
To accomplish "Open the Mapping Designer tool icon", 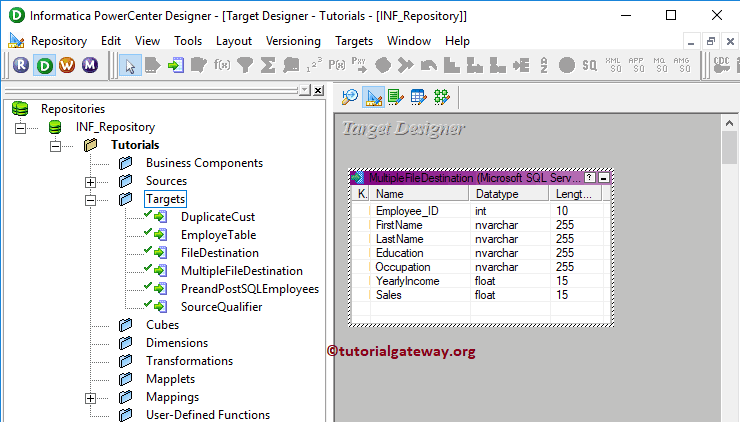I will pos(442,97).
